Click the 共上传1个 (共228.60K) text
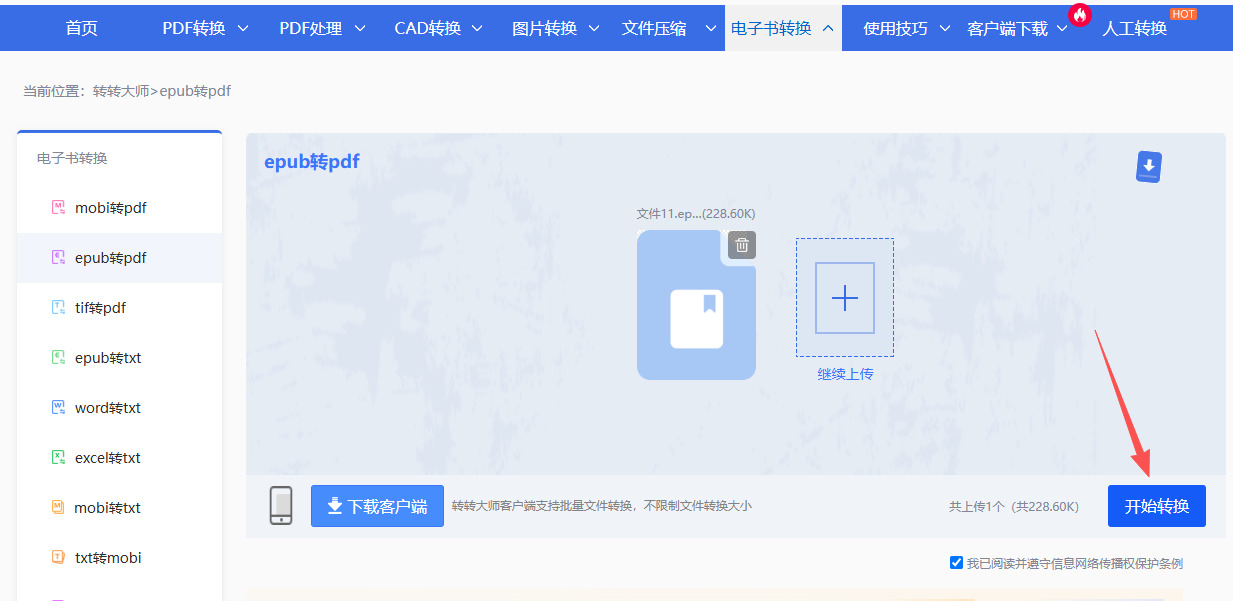 (x=1014, y=507)
